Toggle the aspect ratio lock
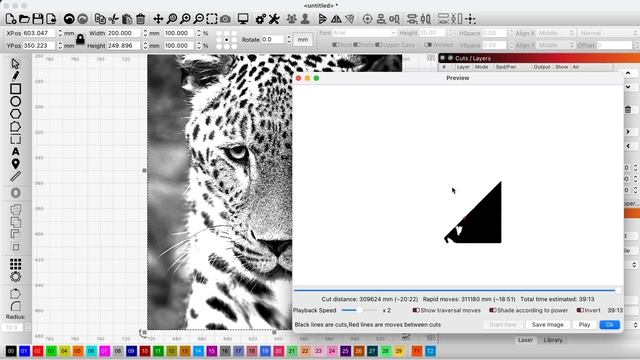 tap(80, 39)
